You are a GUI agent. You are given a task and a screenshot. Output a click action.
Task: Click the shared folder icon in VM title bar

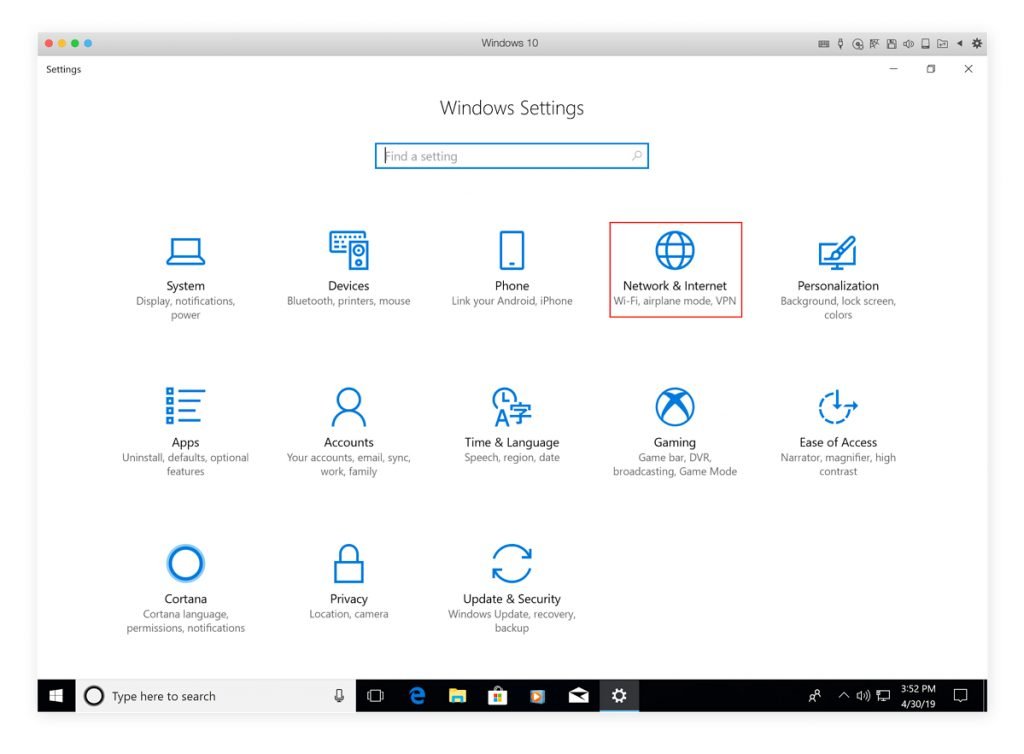942,44
